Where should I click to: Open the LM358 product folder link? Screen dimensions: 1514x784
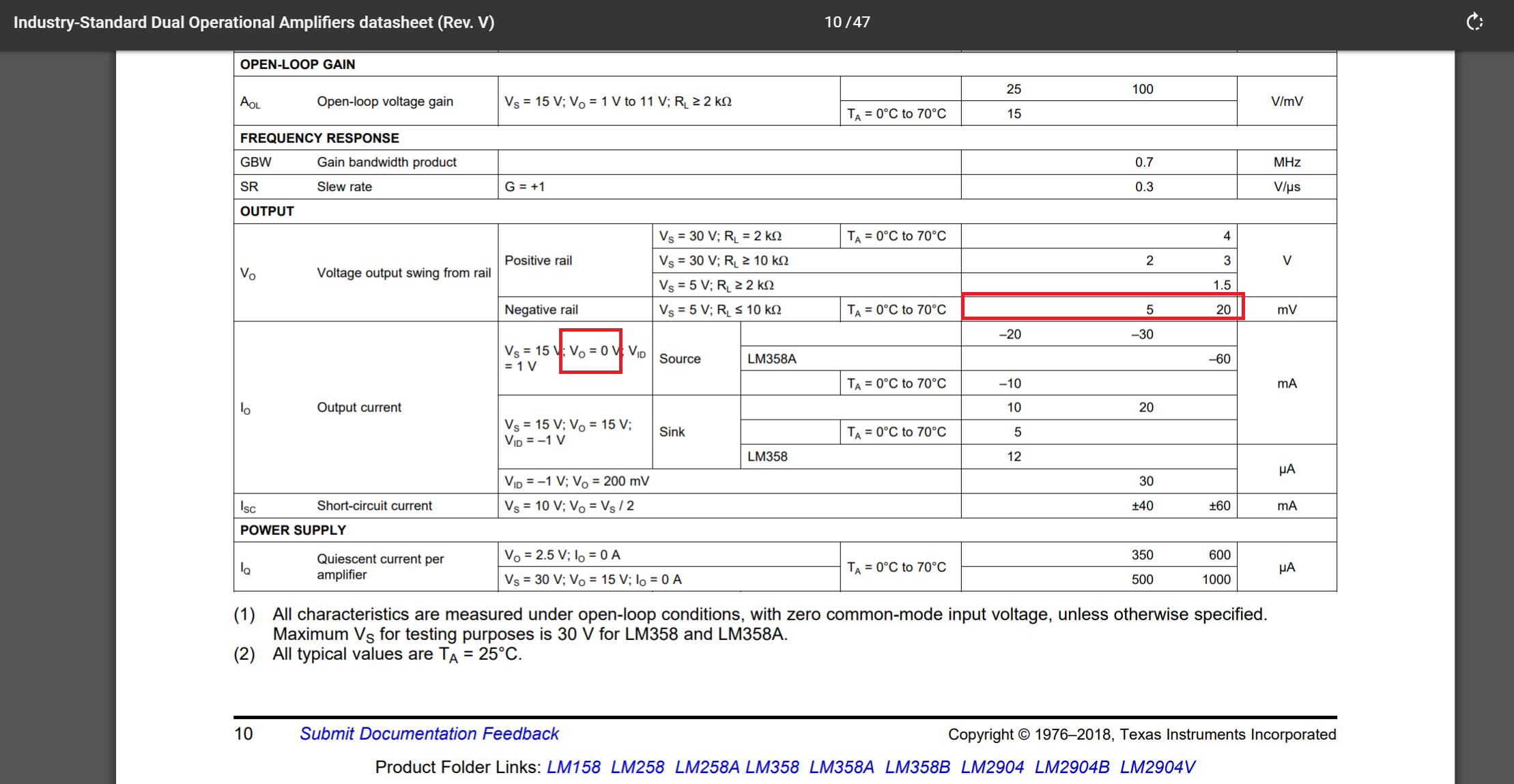click(772, 767)
